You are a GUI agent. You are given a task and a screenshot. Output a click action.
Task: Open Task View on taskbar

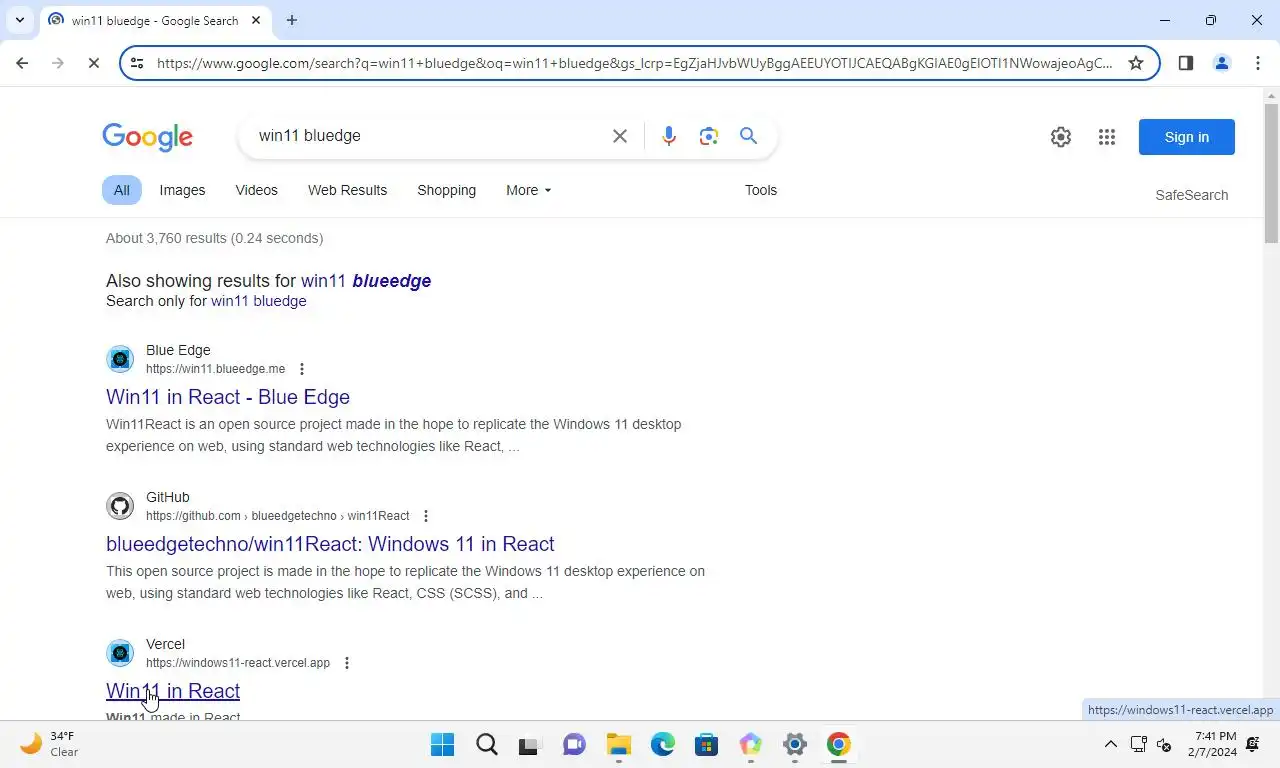tap(529, 744)
